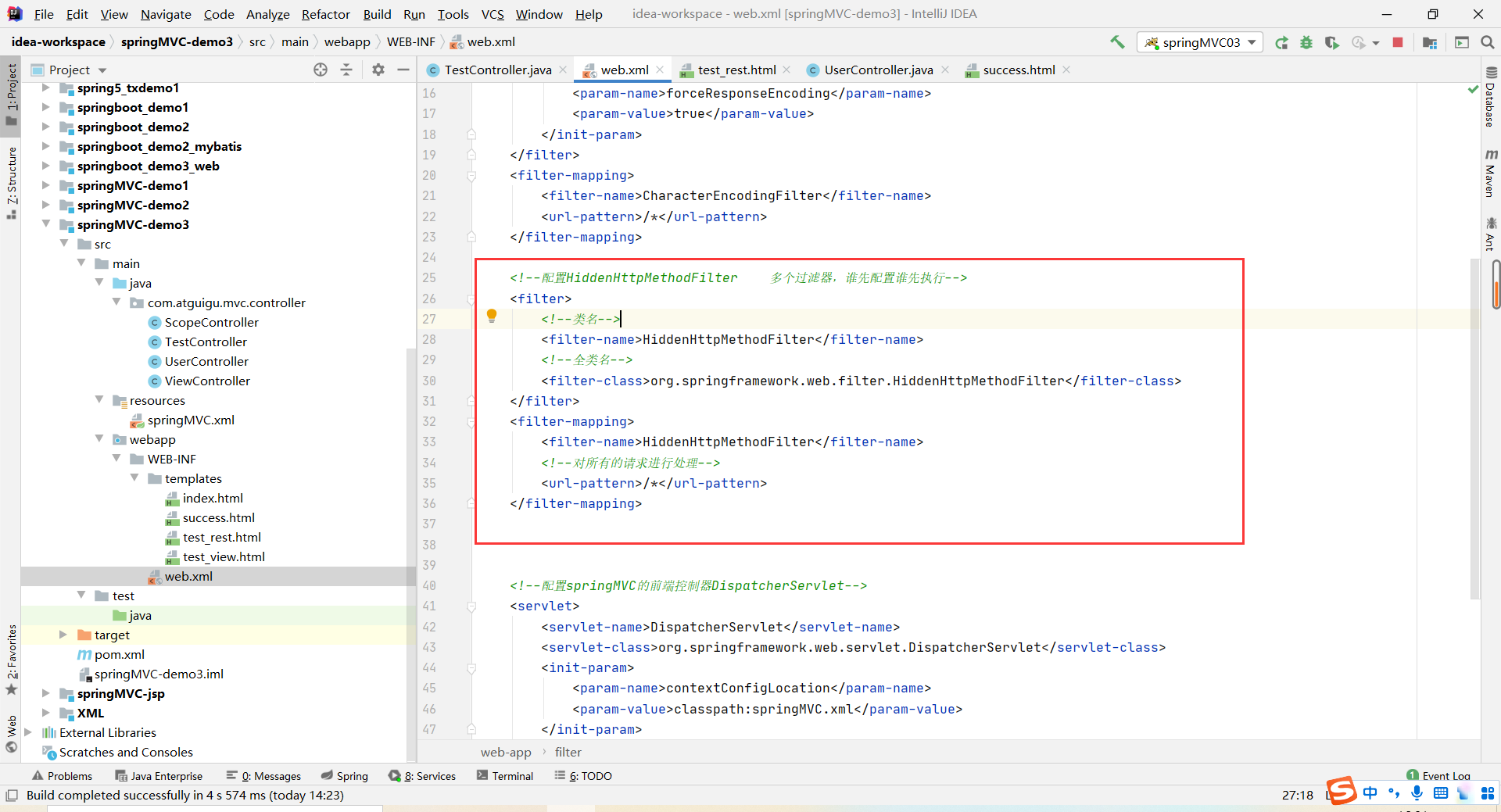Open the springMVC03 run configuration dropdown
Viewport: 1501px width, 812px height.
tap(1200, 42)
